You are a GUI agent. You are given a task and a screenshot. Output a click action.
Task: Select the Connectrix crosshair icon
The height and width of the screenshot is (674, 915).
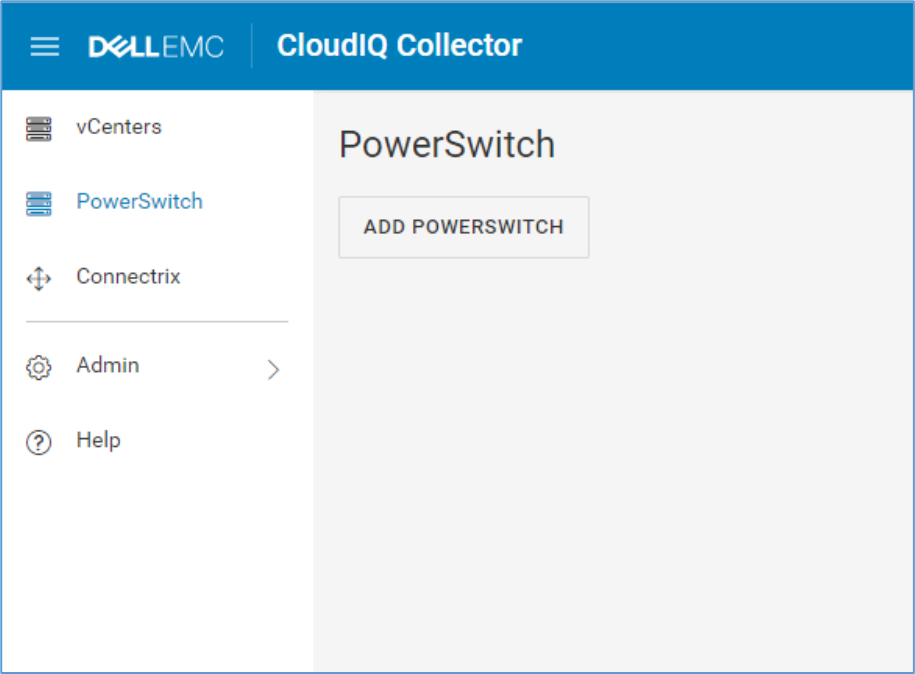click(x=38, y=277)
